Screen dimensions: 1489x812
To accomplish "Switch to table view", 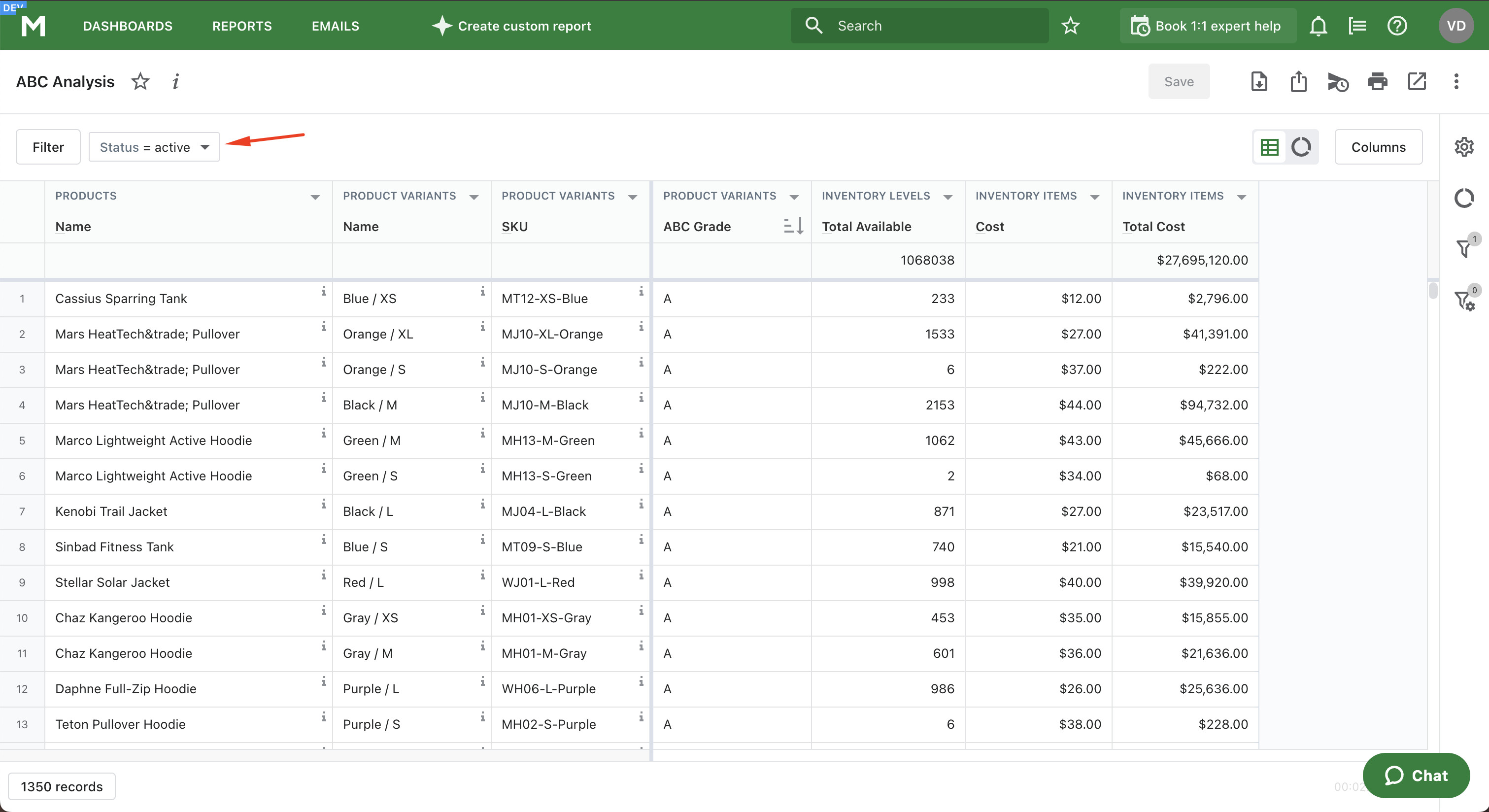I will 1269,147.
